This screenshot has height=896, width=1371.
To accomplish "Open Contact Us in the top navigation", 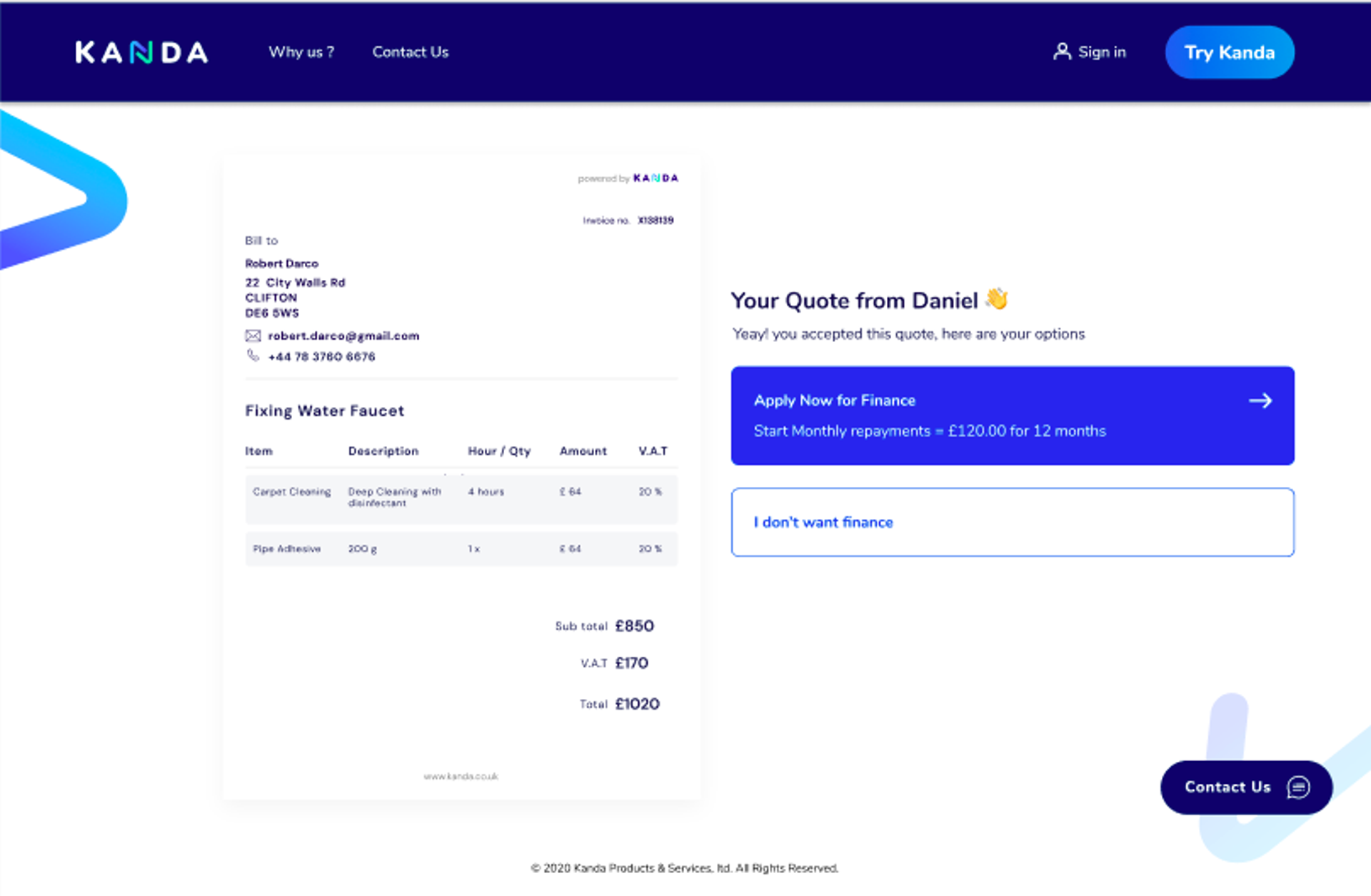I will pyautogui.click(x=411, y=52).
